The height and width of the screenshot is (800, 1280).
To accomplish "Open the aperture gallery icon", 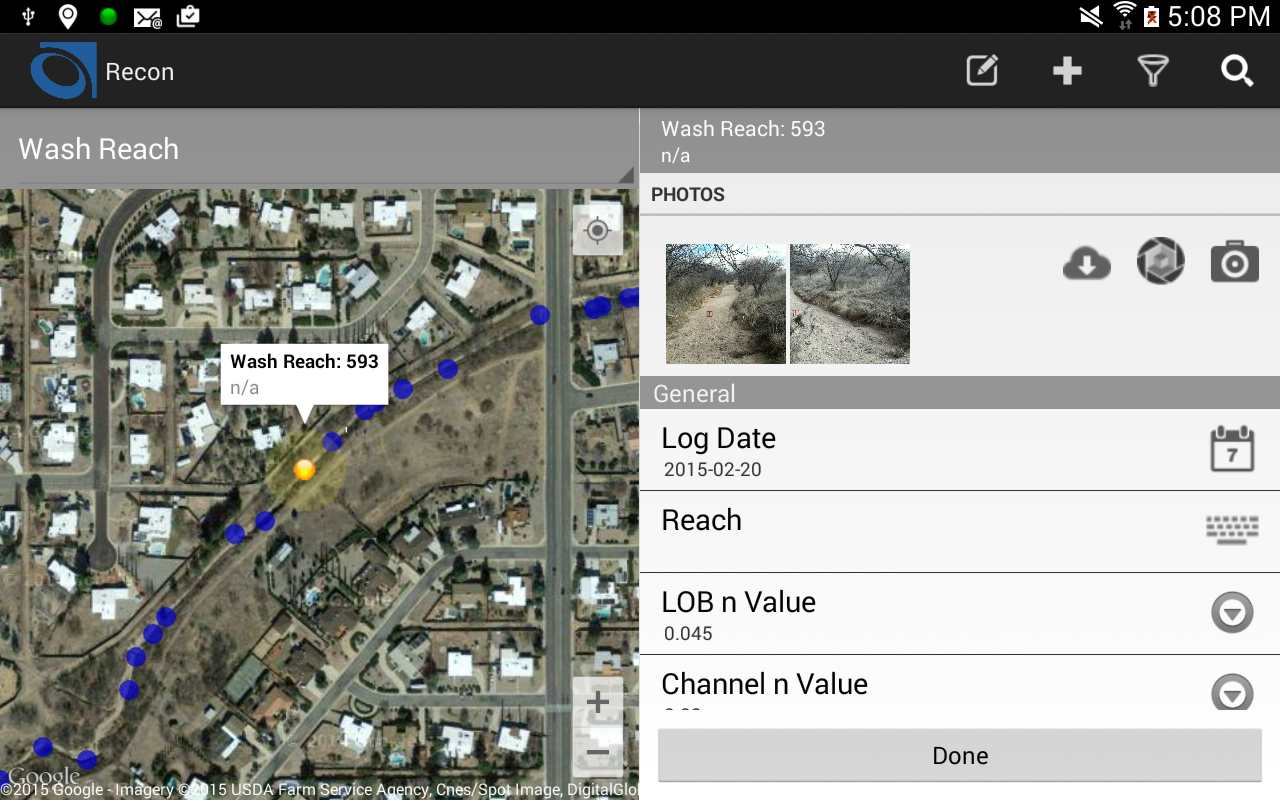I will 1161,262.
